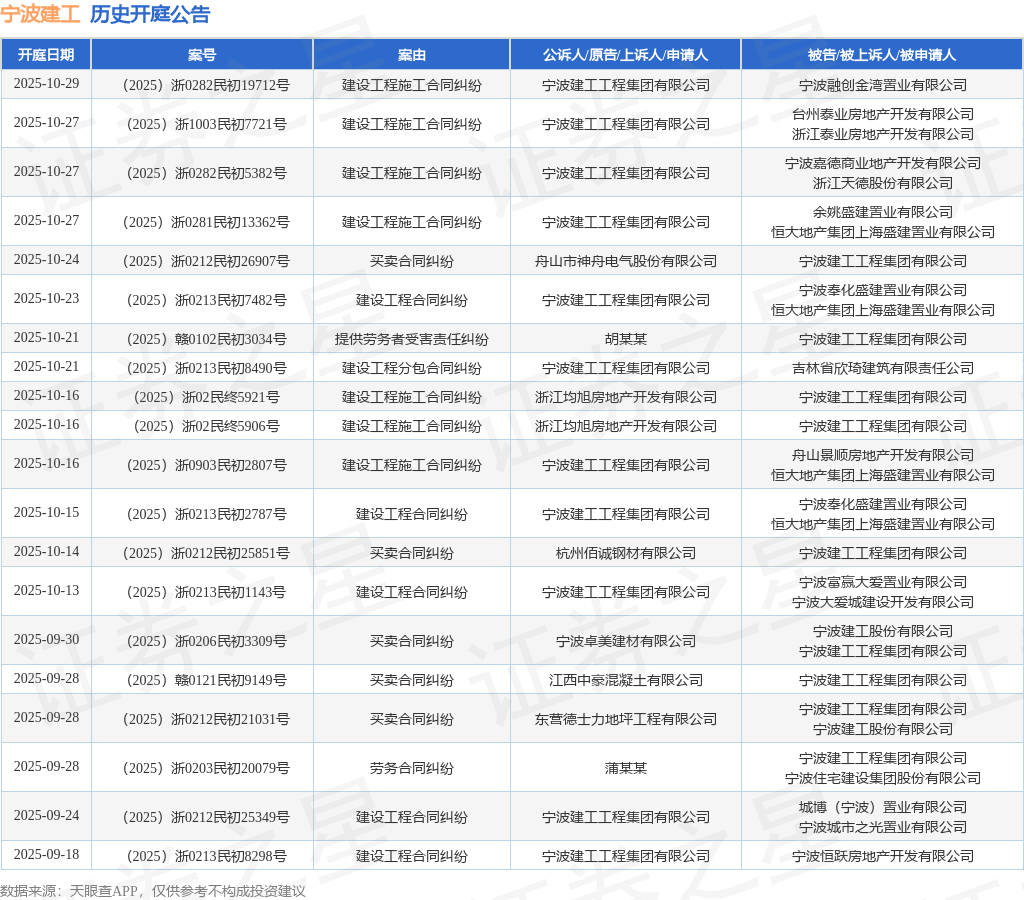1024x900 pixels.
Task: Click defendant 浙江天德股份有限公司
Action: tap(882, 183)
